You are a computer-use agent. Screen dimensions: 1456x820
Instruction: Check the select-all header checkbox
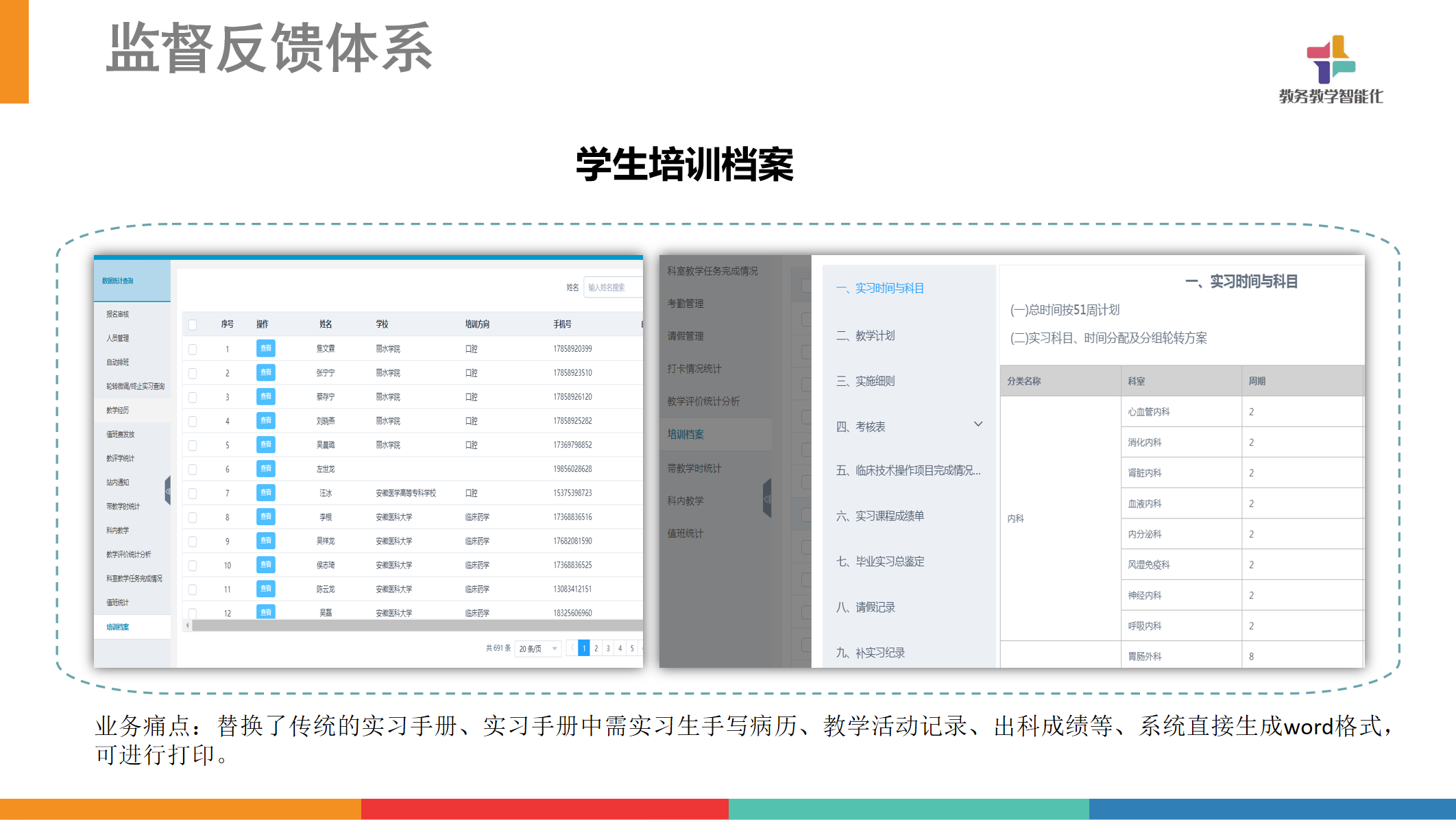point(193,324)
